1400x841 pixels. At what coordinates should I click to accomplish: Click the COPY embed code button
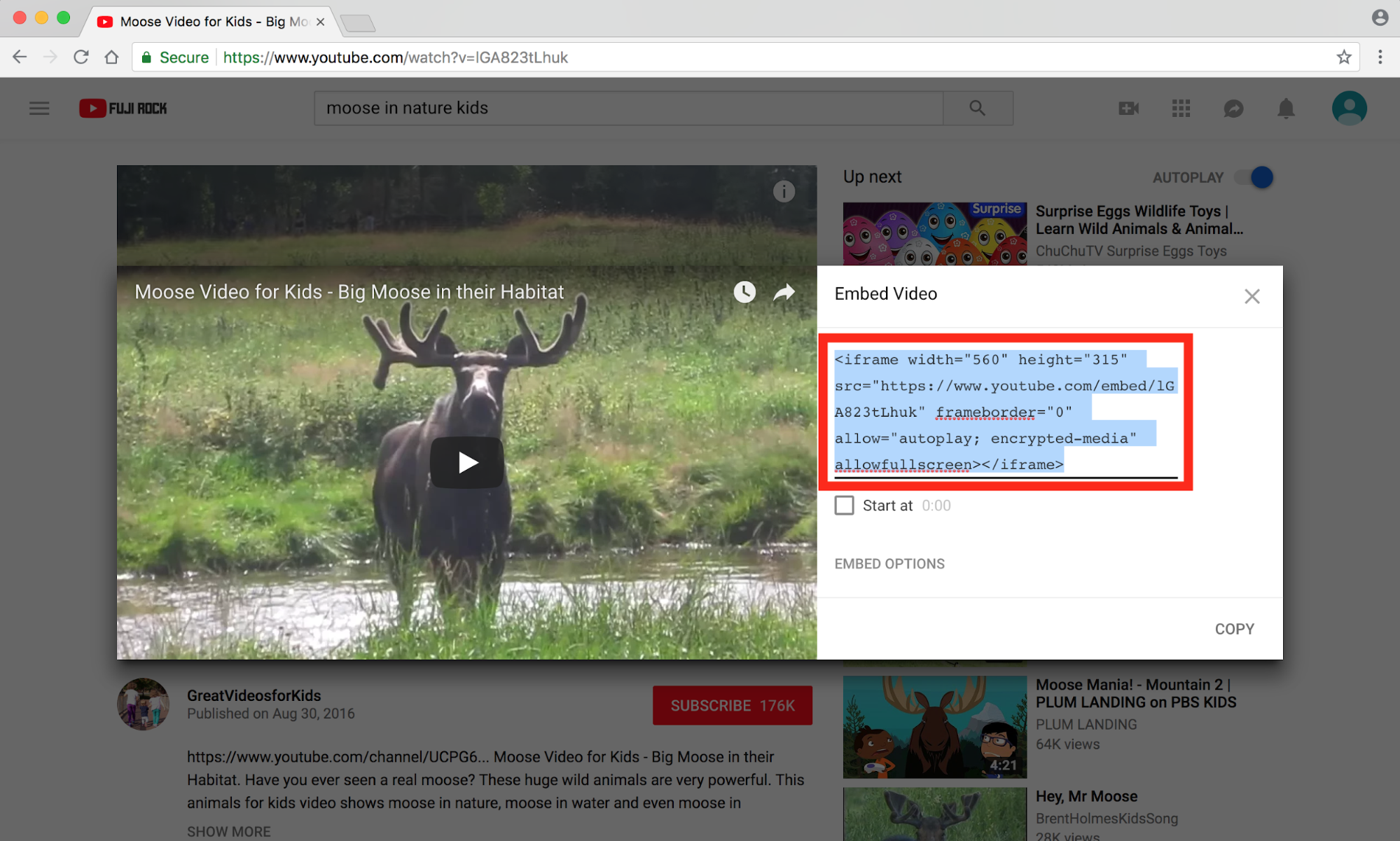click(x=1234, y=629)
